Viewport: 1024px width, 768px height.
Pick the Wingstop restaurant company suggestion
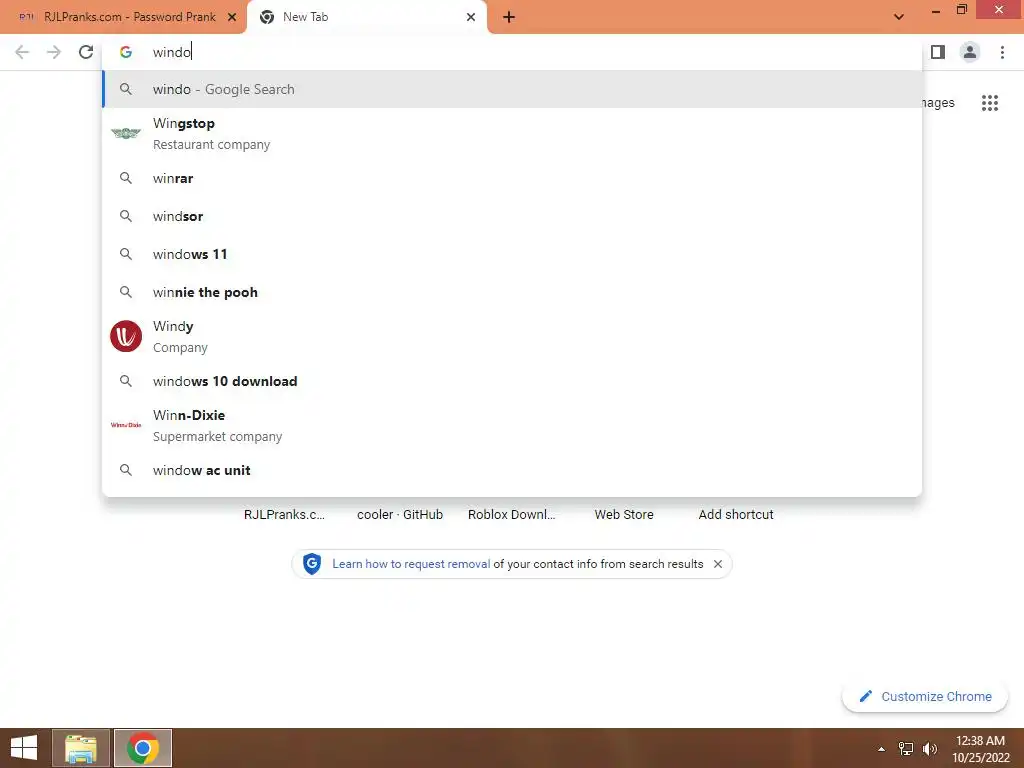pos(512,134)
